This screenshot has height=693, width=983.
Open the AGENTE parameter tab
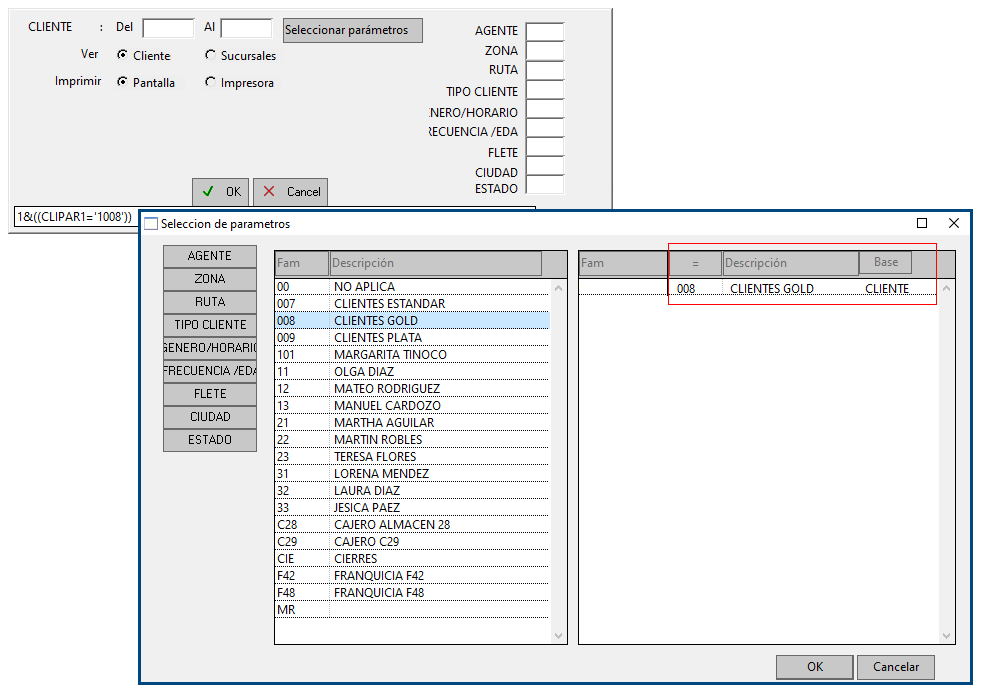(210, 256)
